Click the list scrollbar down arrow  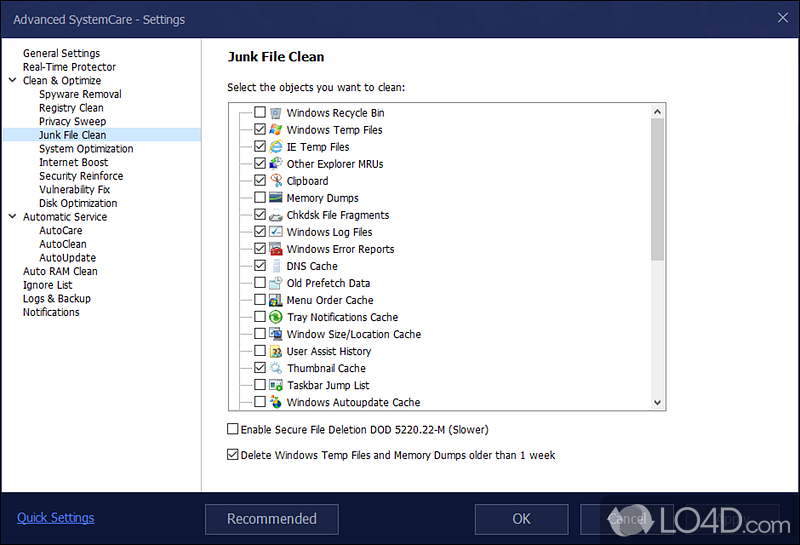click(x=657, y=402)
